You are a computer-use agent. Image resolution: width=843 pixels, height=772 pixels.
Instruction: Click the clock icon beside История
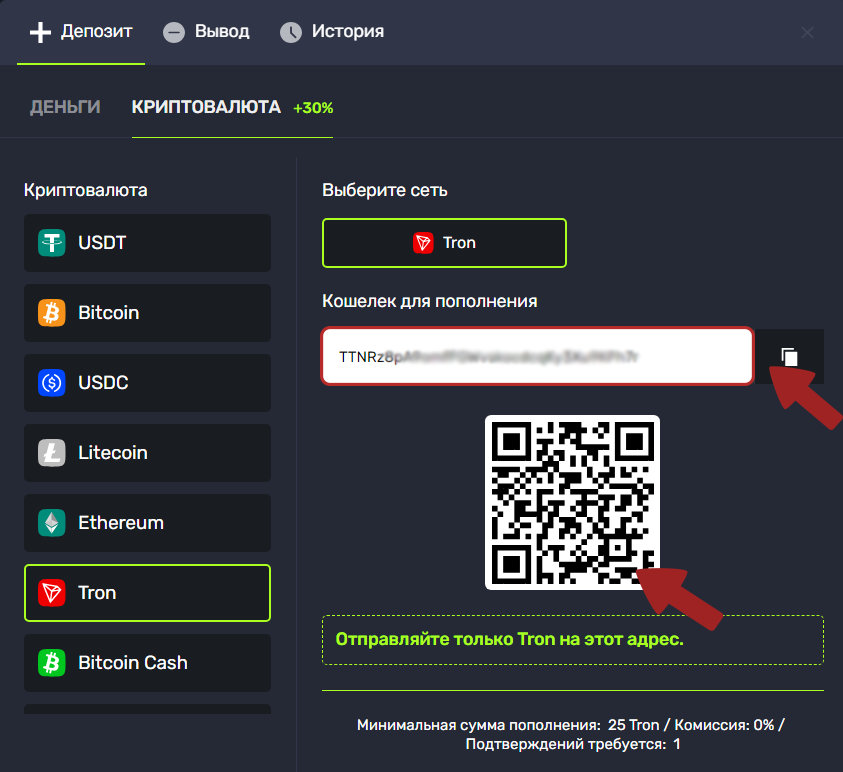(x=291, y=33)
